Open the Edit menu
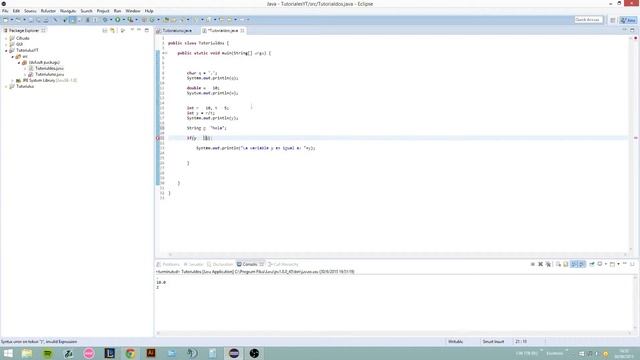This screenshot has width=640, height=360. [16, 11]
